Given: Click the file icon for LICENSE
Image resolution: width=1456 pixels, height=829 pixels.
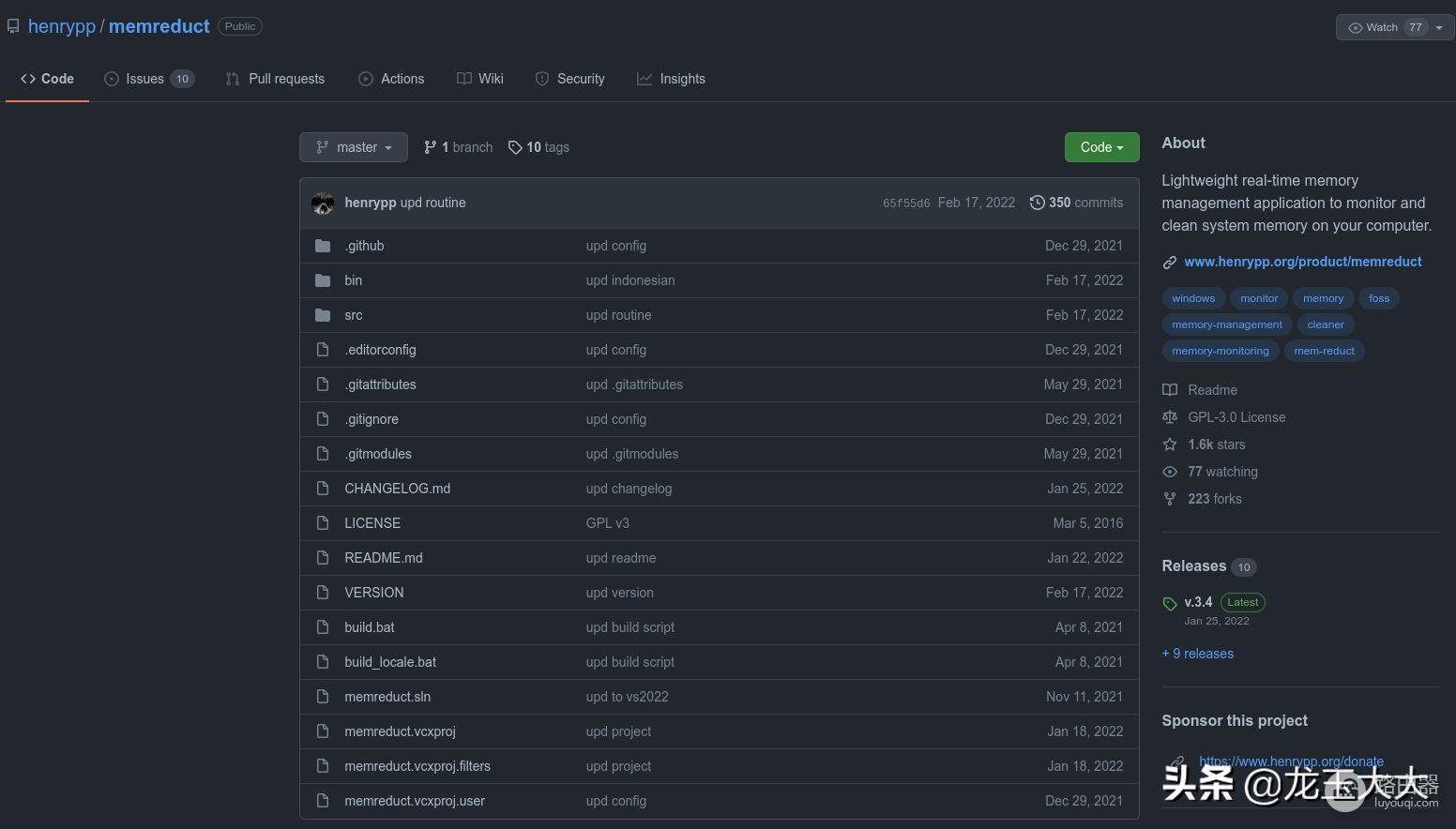Looking at the screenshot, I should coord(323,523).
